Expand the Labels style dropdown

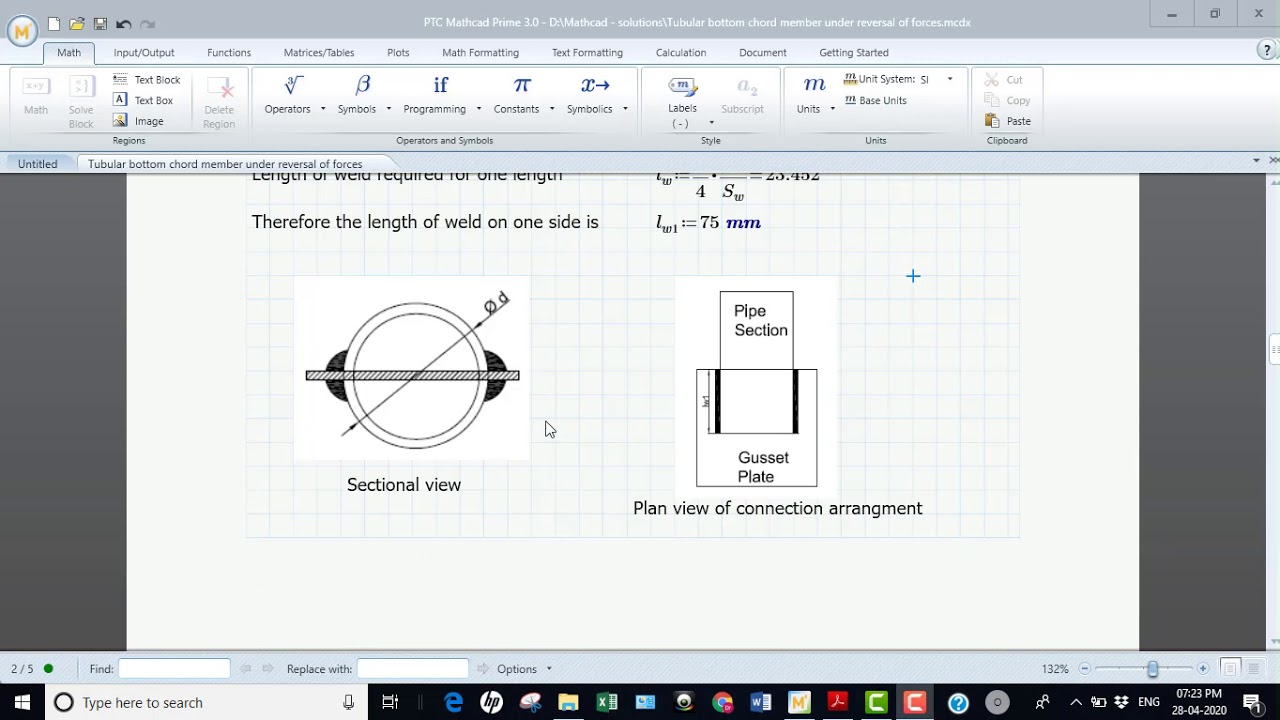(x=711, y=123)
